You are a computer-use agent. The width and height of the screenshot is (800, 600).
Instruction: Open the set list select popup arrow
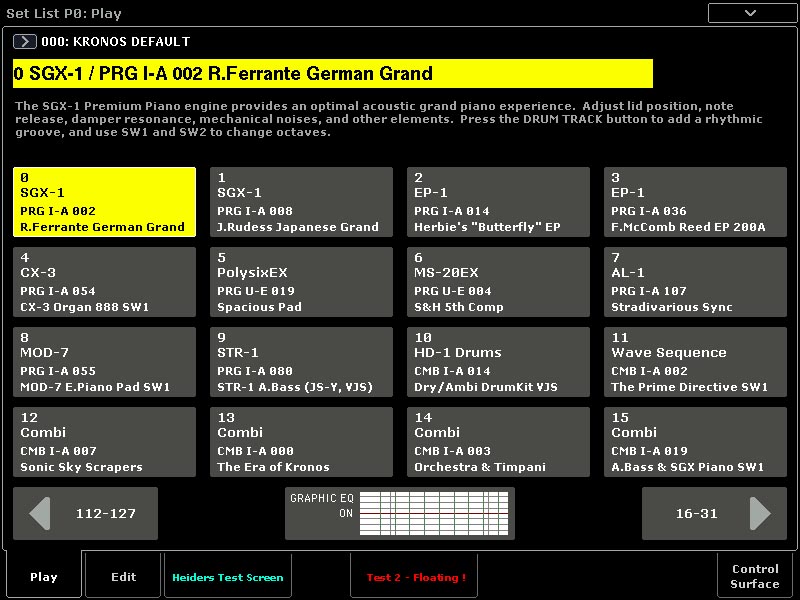(24, 41)
